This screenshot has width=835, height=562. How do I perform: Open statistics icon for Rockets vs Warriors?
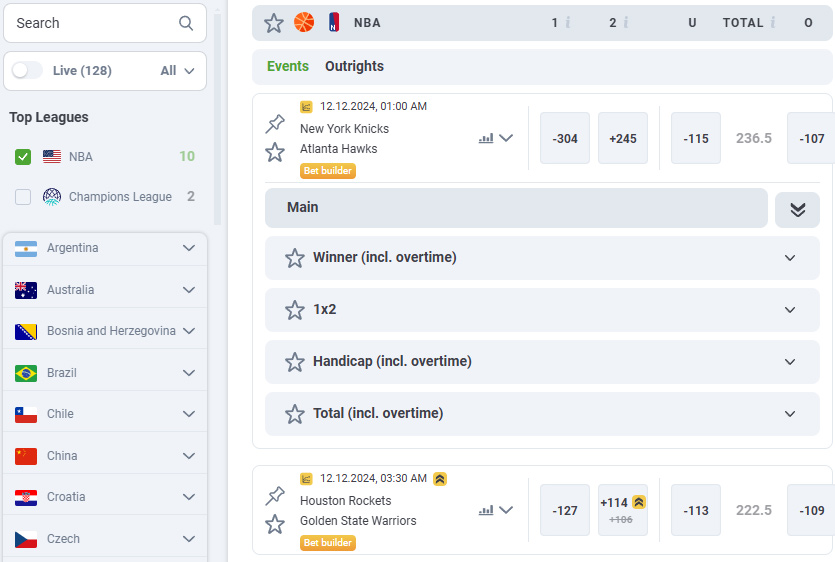click(486, 510)
